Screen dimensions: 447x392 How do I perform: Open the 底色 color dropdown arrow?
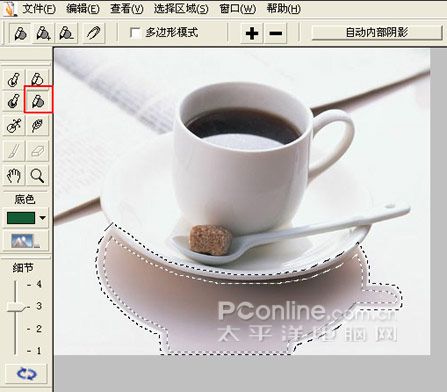point(43,218)
